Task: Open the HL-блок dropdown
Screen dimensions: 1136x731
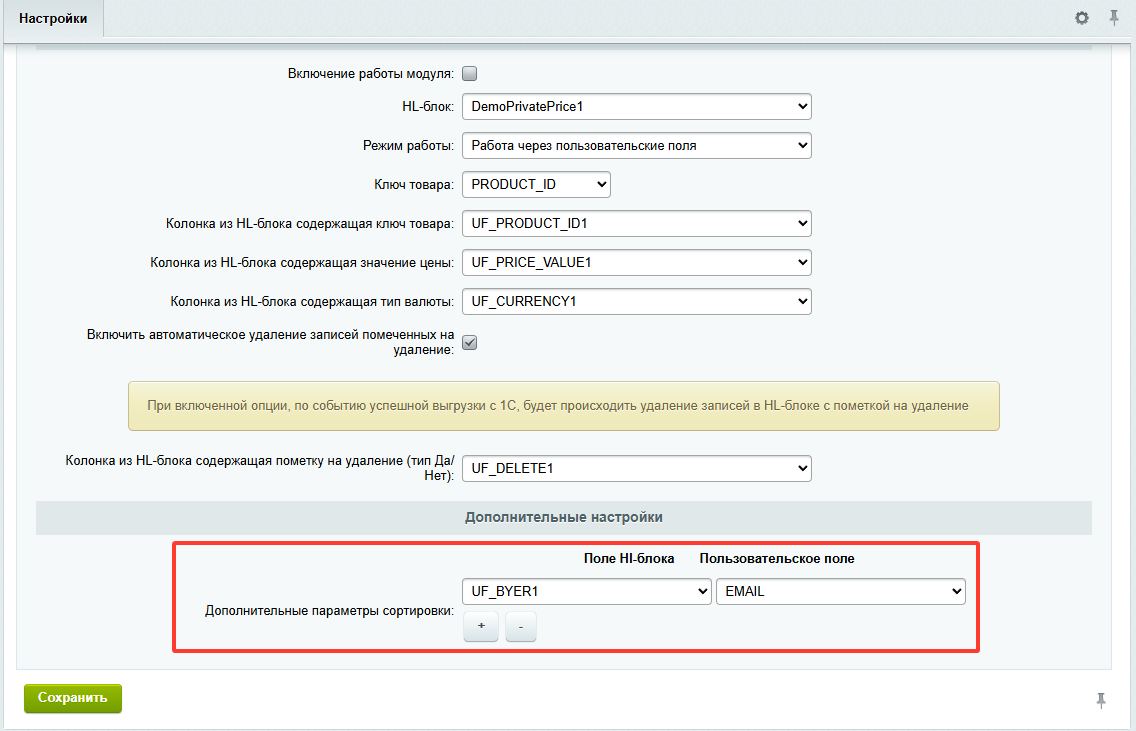Action: 637,106
